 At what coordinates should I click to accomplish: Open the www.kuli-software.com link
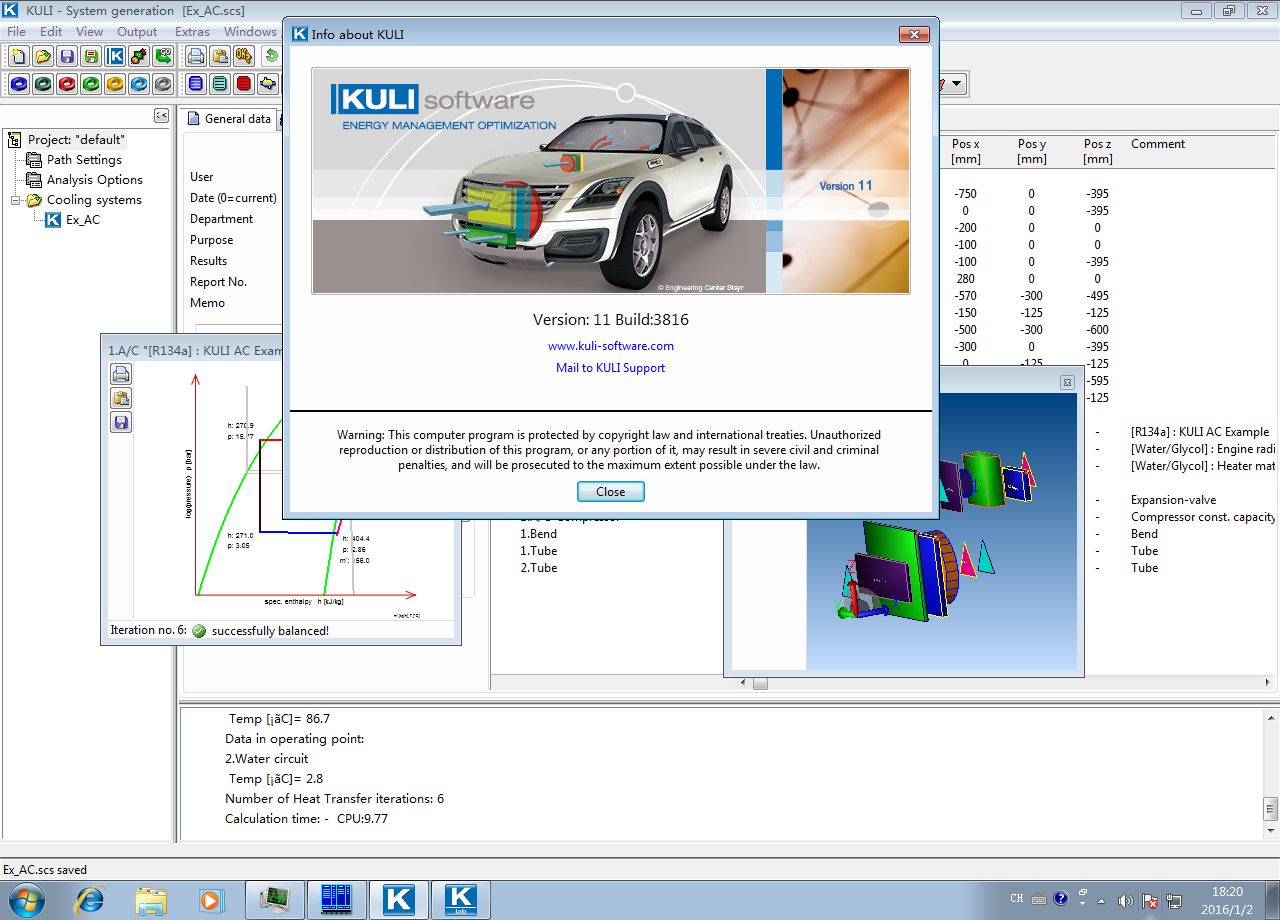pos(611,346)
